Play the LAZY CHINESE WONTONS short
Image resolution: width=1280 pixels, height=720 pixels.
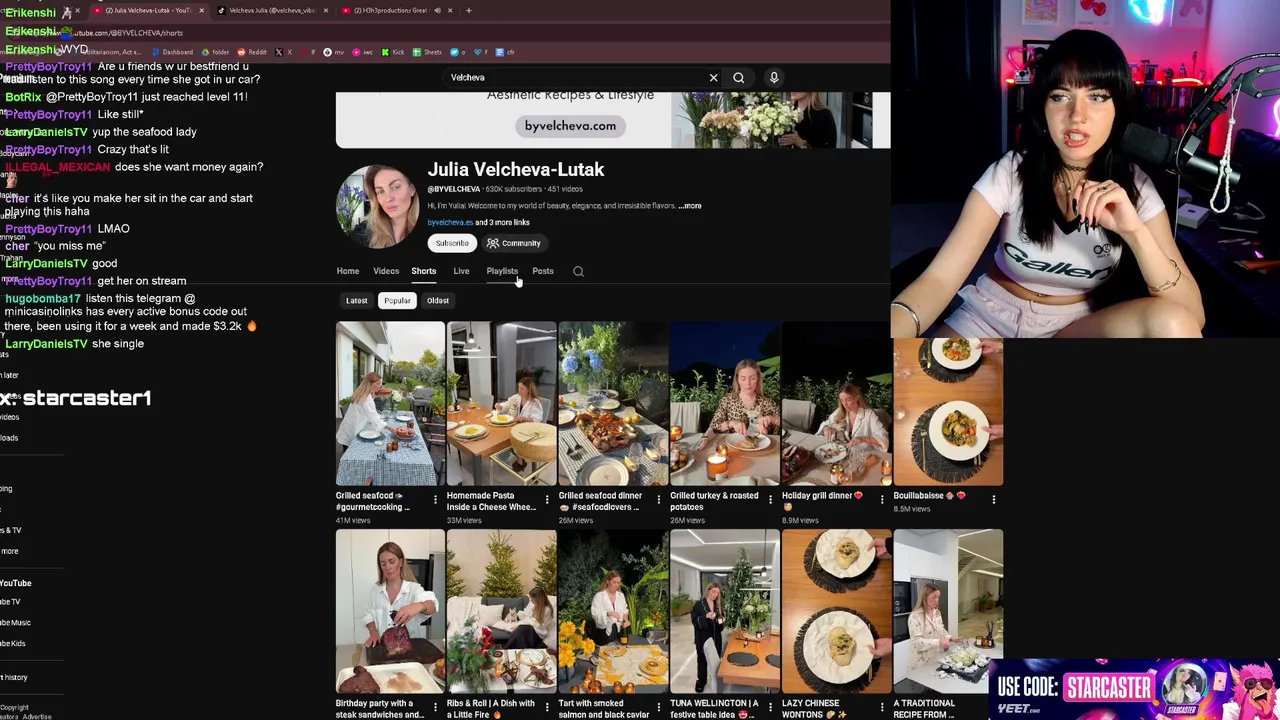(836, 611)
